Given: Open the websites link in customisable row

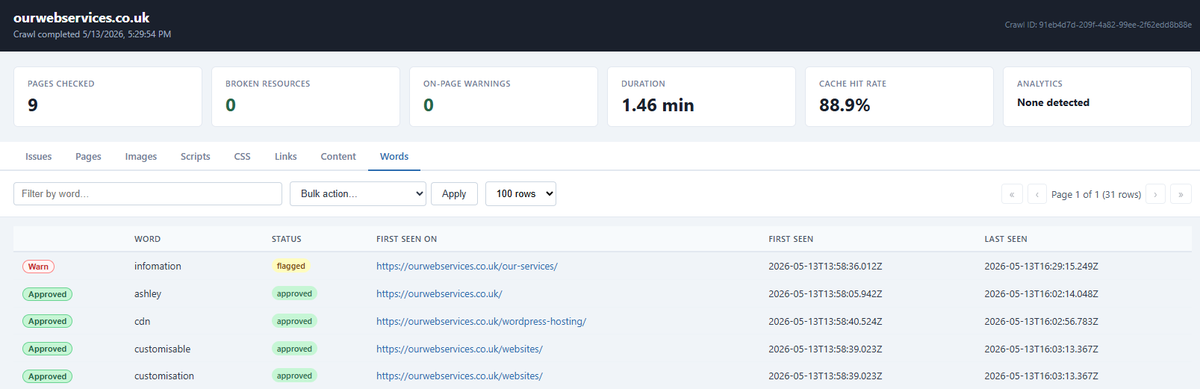Looking at the screenshot, I should (459, 349).
